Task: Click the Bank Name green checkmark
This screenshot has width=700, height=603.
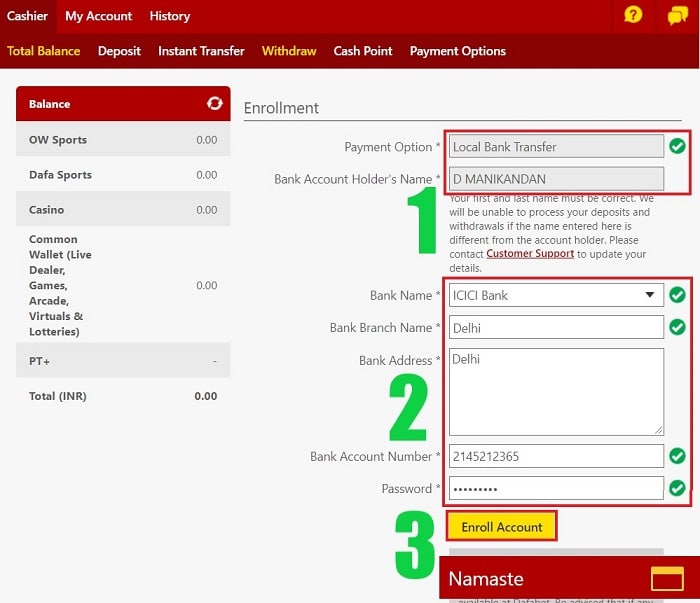Action: (x=677, y=295)
